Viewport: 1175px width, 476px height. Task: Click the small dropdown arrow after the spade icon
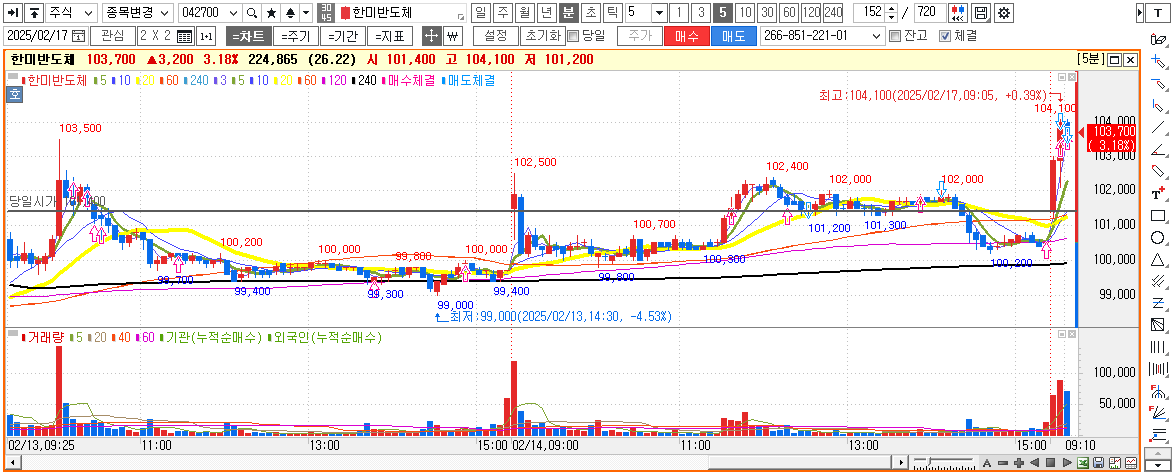click(x=305, y=13)
